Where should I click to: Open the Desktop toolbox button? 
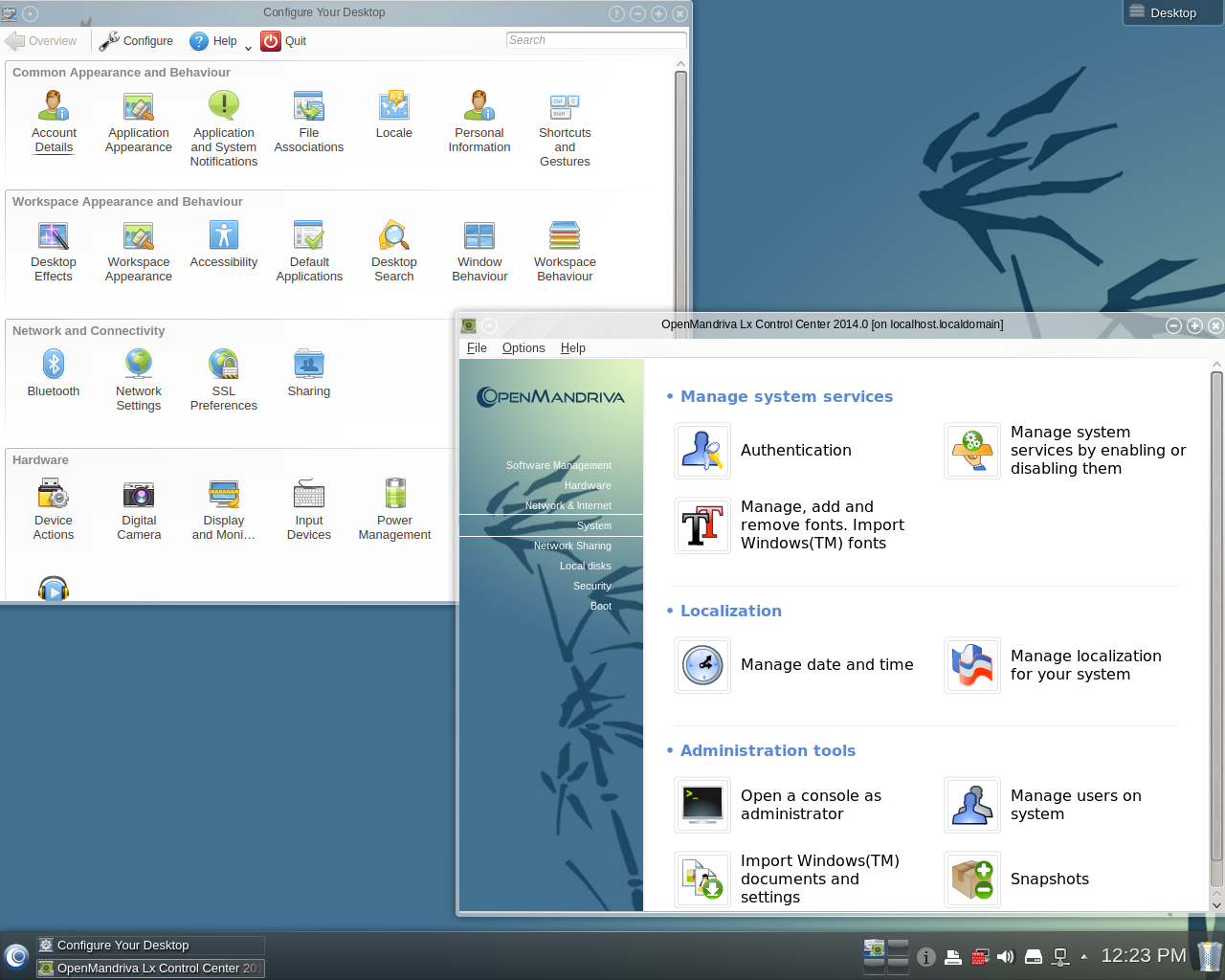coord(1173,12)
